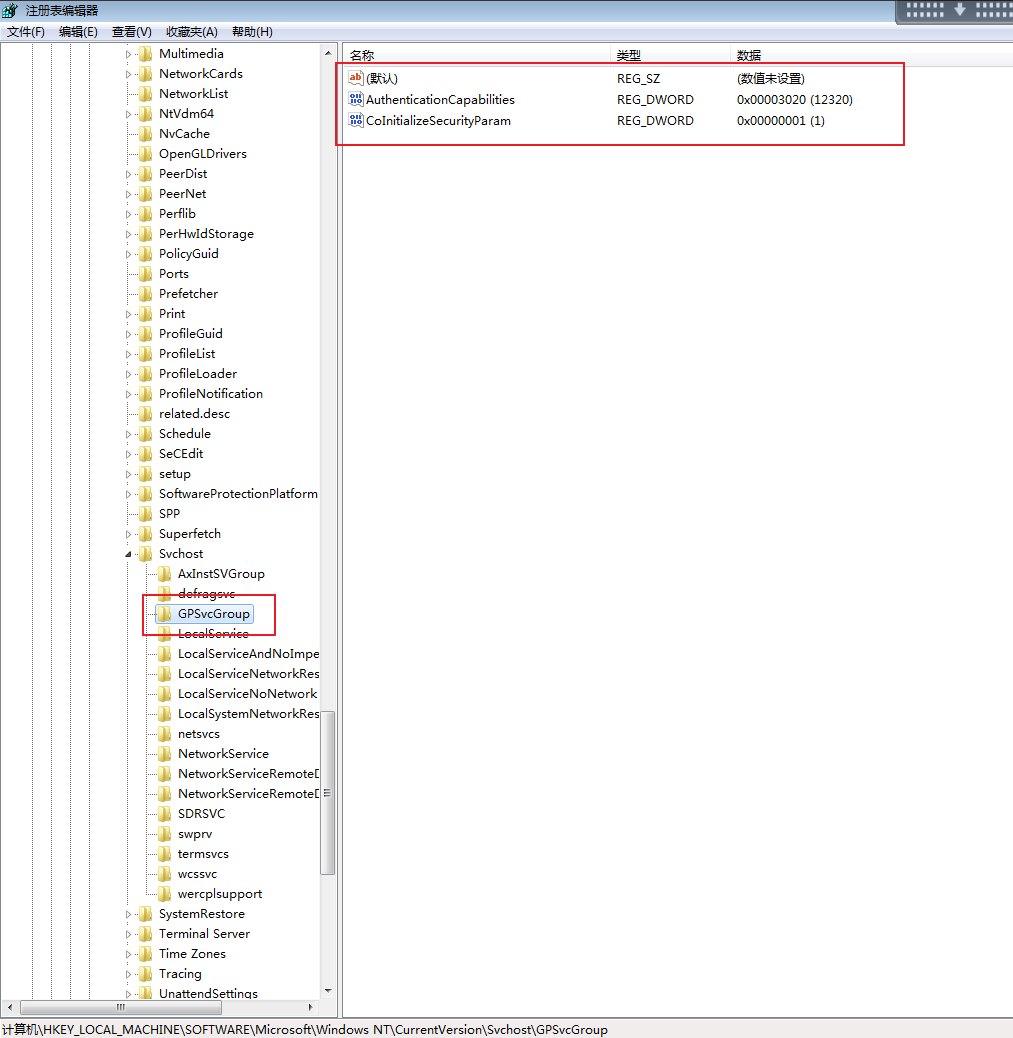Click the CoInitializeSecurityParam DWORD icon
The height and width of the screenshot is (1038, 1013).
356,121
